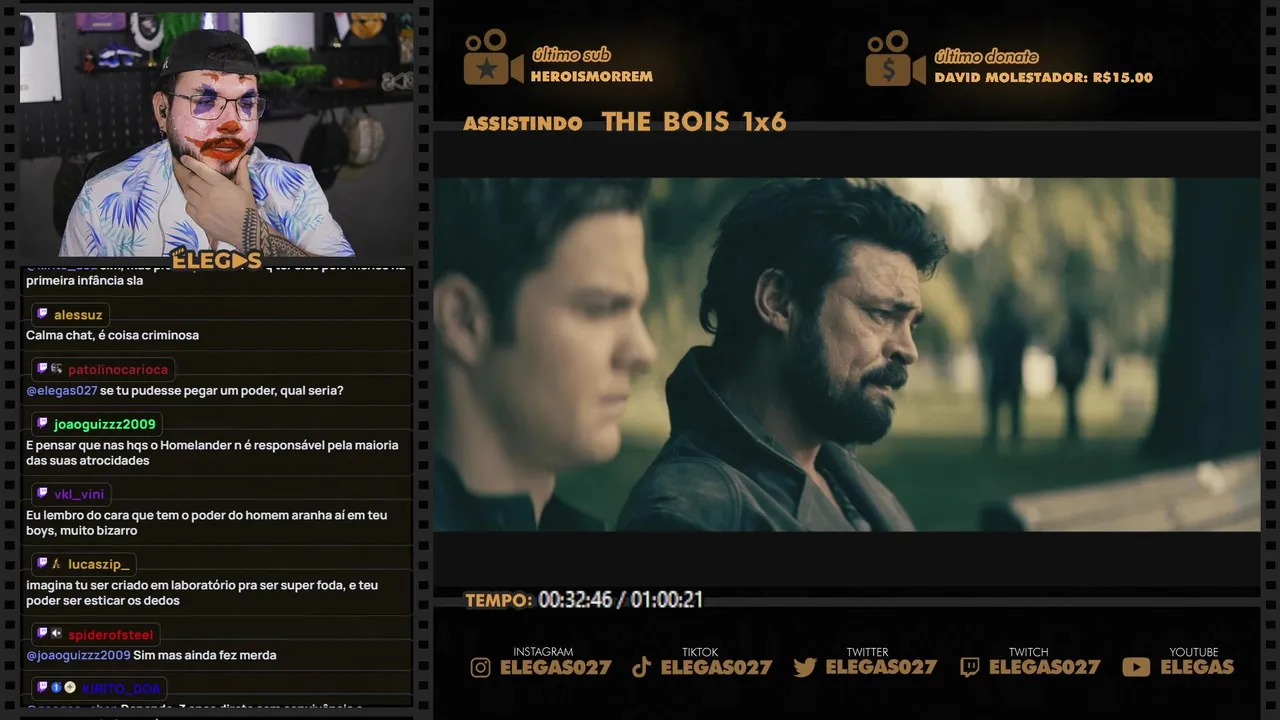
Task: Click the Twitch logo icon in footer
Action: [969, 667]
